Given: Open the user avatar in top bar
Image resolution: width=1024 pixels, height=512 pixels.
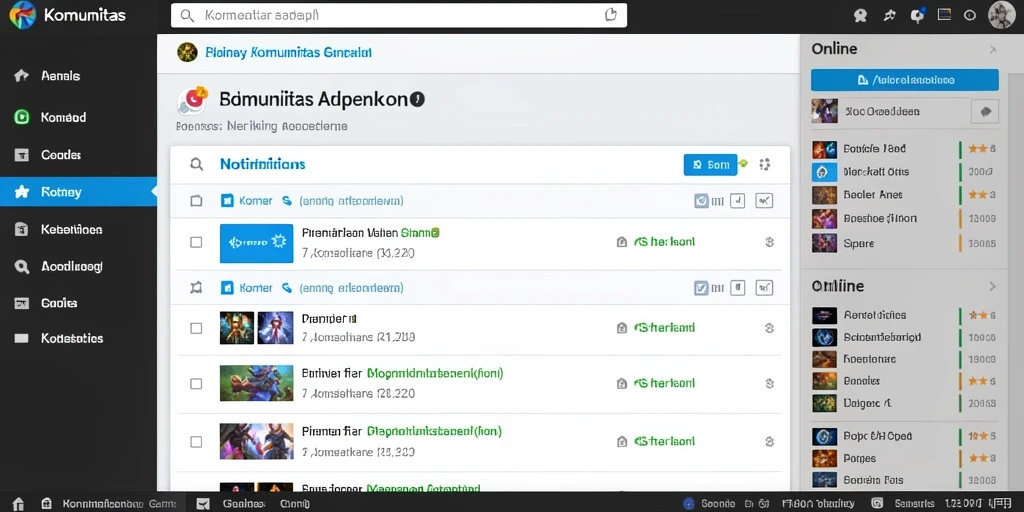Looking at the screenshot, I should tap(1002, 15).
